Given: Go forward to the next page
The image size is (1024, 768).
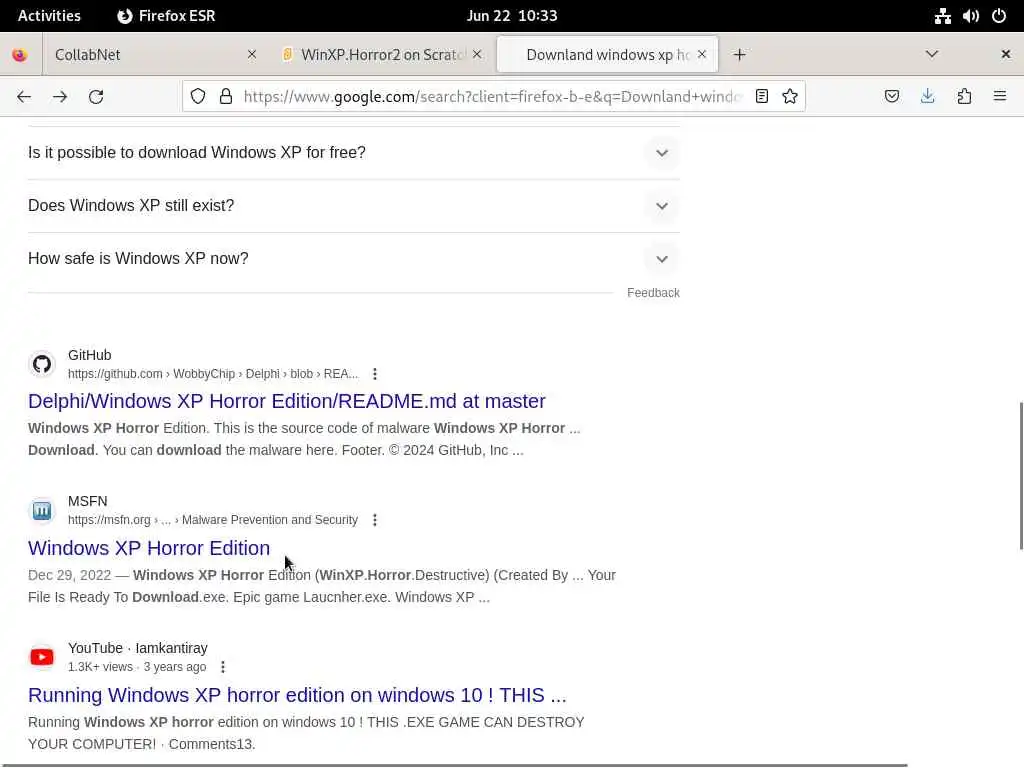Looking at the screenshot, I should pyautogui.click(x=60, y=97).
